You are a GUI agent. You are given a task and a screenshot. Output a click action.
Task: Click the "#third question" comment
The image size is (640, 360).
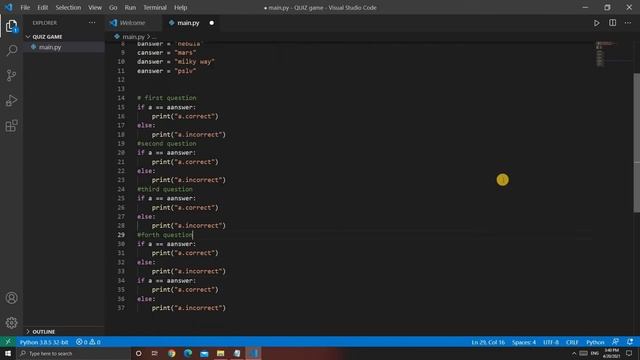(165, 189)
